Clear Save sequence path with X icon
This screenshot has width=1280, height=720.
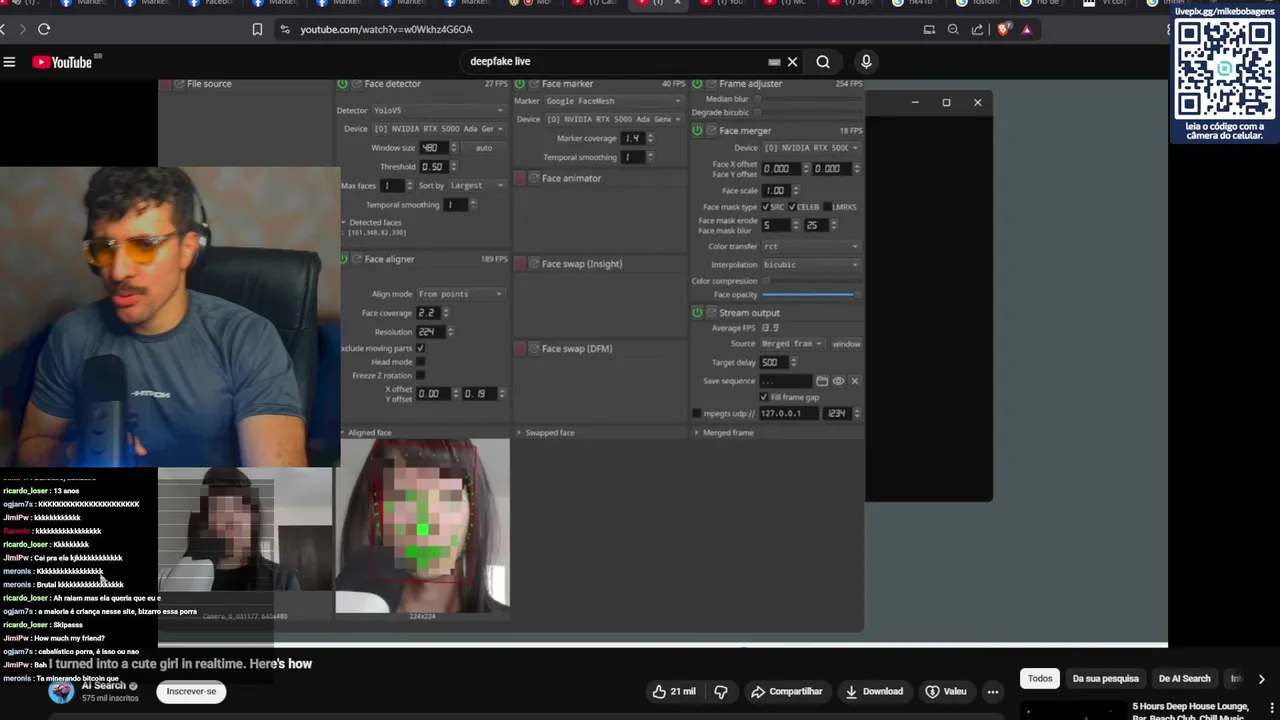[x=854, y=381]
